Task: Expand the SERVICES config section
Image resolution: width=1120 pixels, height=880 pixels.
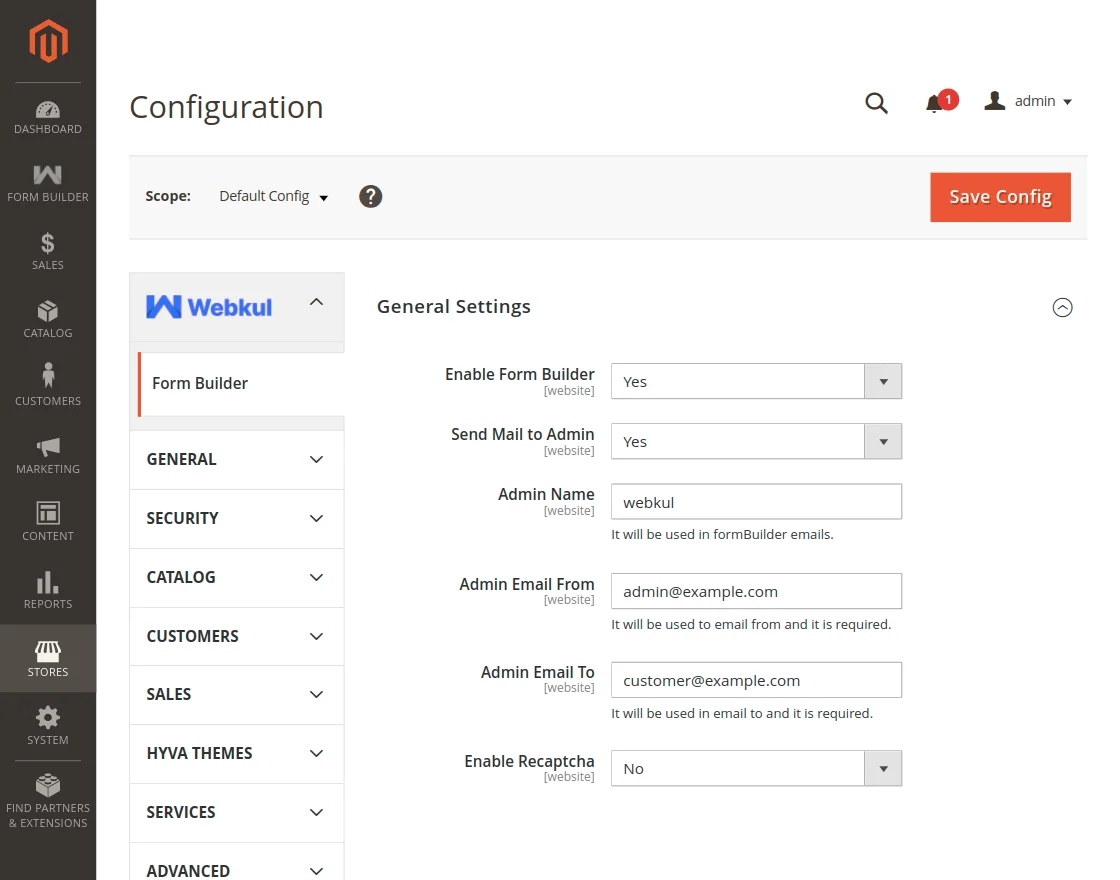Action: pos(236,813)
